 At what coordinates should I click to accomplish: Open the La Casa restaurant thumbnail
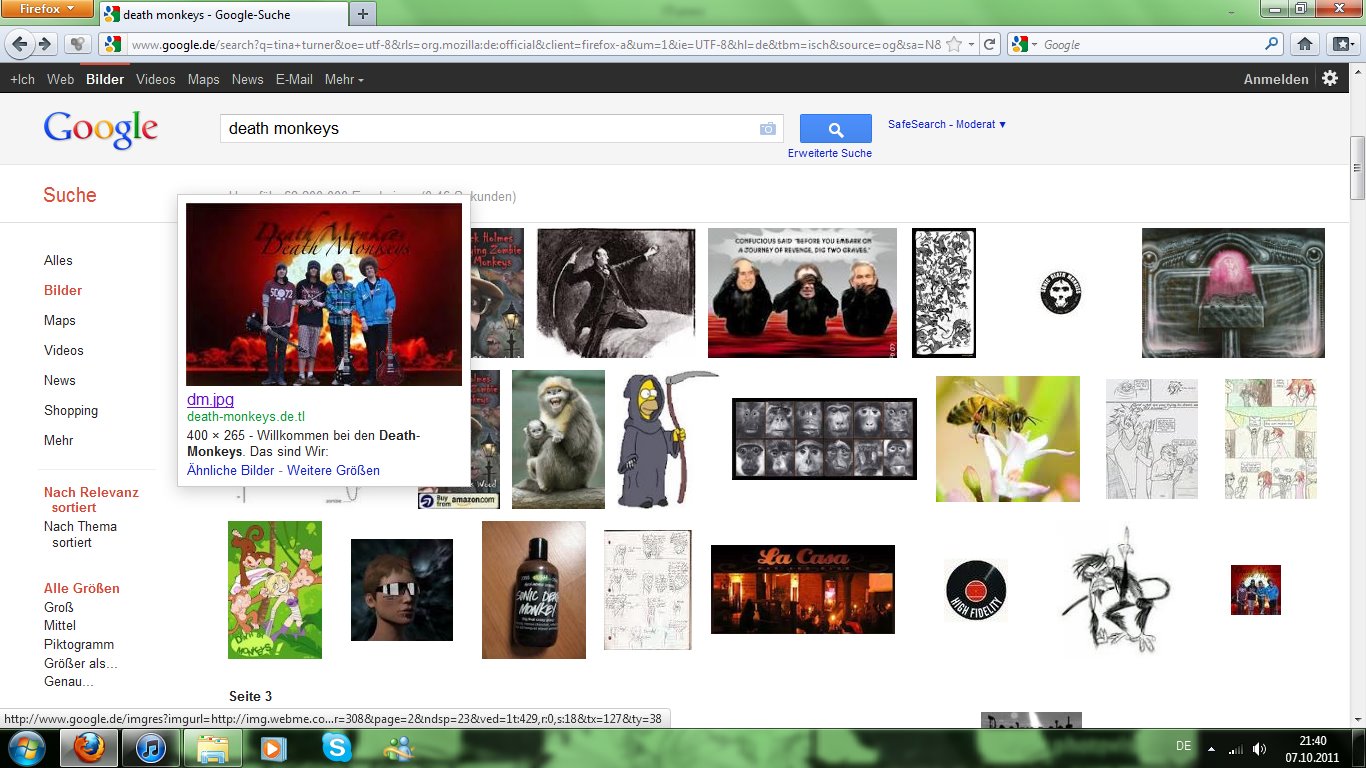(x=803, y=589)
